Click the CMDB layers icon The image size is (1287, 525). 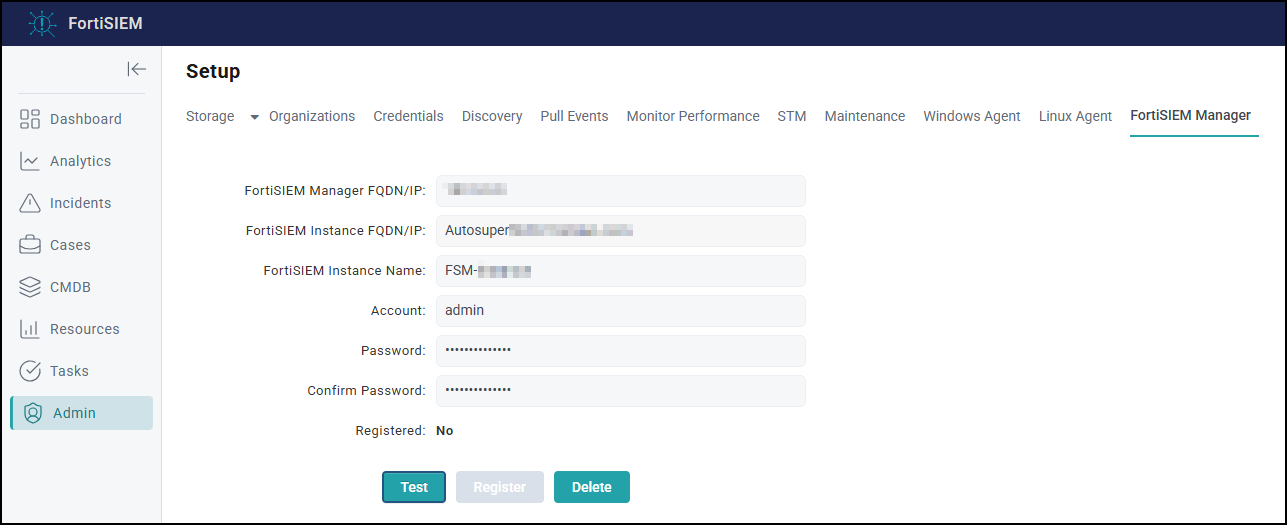(x=30, y=287)
